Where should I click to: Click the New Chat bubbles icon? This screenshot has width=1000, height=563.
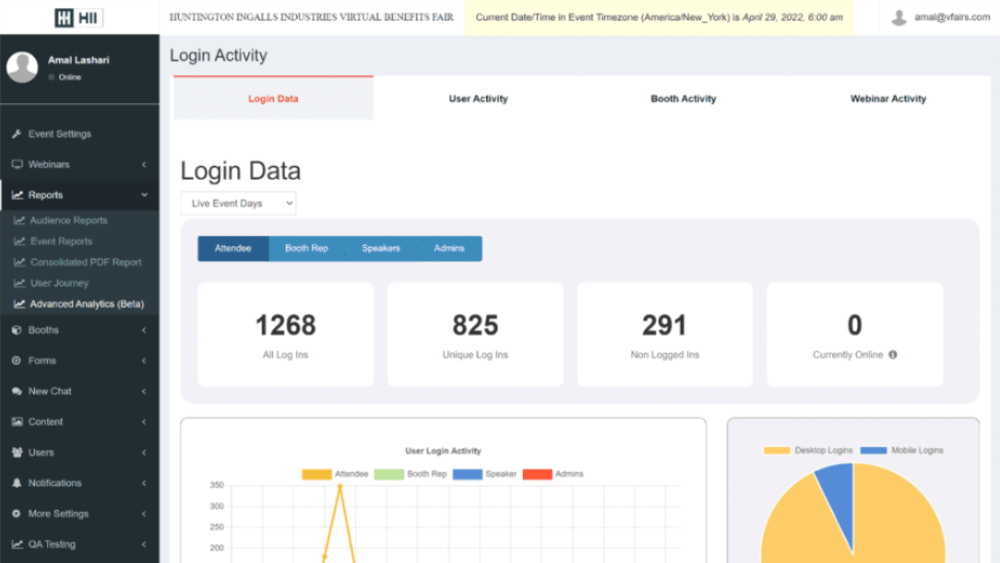click(17, 391)
